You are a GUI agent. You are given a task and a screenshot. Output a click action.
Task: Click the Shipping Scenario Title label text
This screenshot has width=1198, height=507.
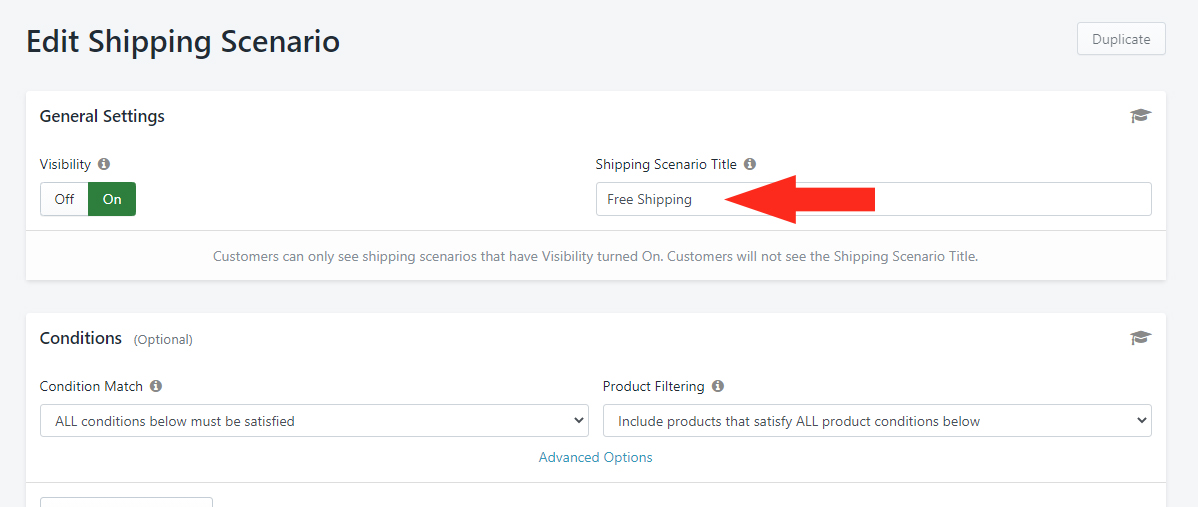point(666,164)
